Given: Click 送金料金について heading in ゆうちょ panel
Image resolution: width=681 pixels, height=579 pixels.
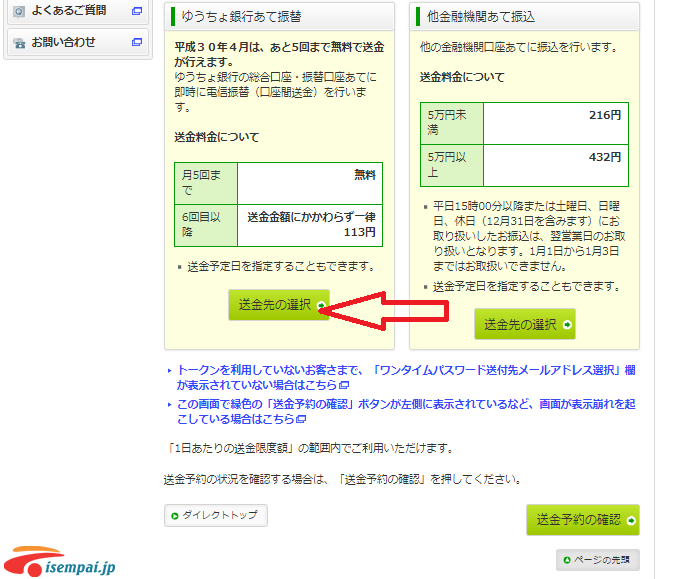Looking at the screenshot, I should (x=217, y=137).
